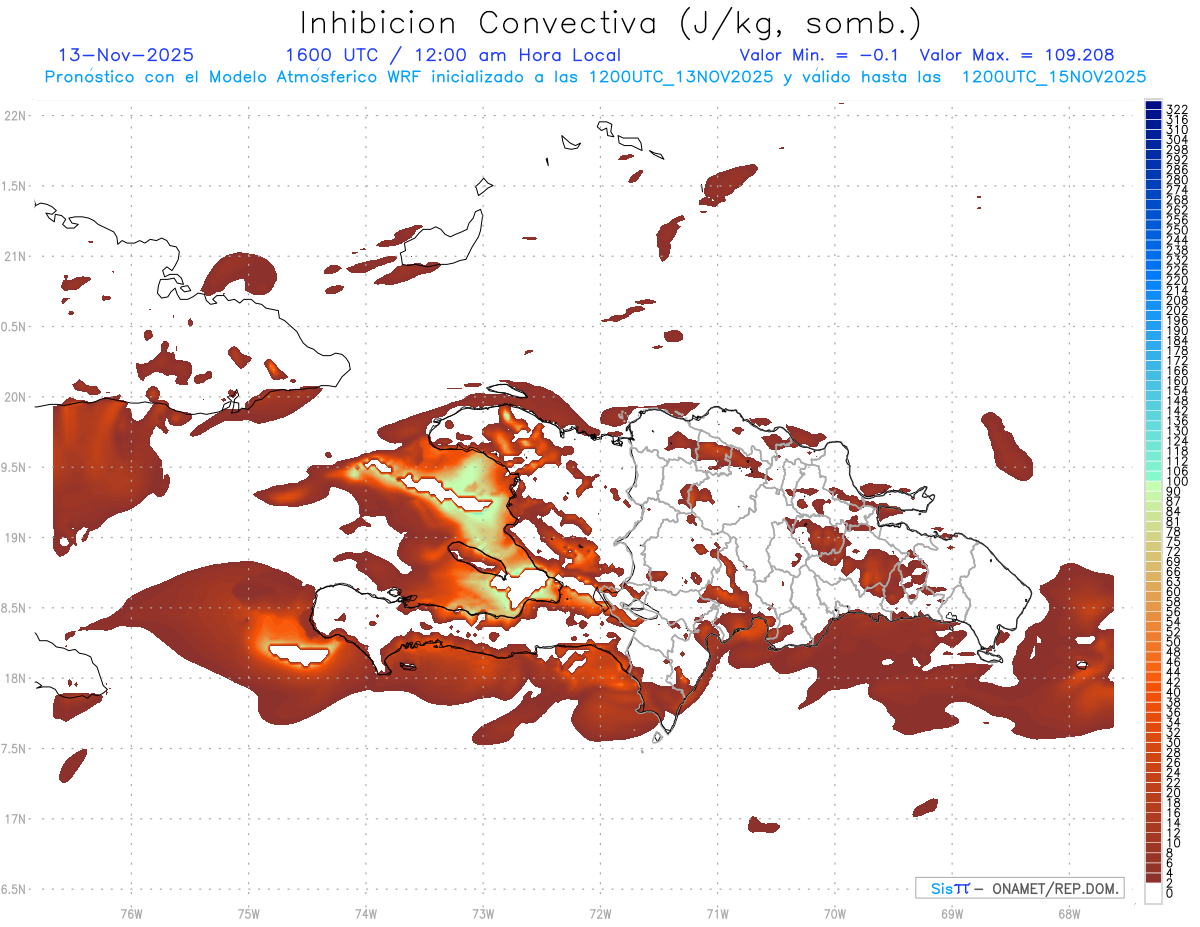Screen dimensions: 1200x927
Task: Click the "22N" latitude label
Action: click(15, 116)
